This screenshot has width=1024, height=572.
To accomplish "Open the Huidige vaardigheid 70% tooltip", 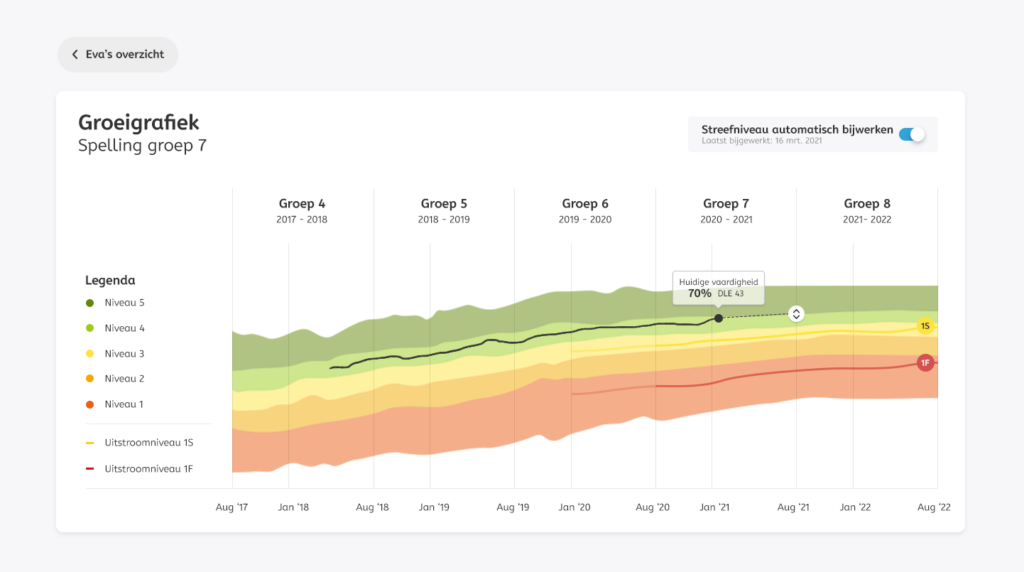I will (x=719, y=288).
